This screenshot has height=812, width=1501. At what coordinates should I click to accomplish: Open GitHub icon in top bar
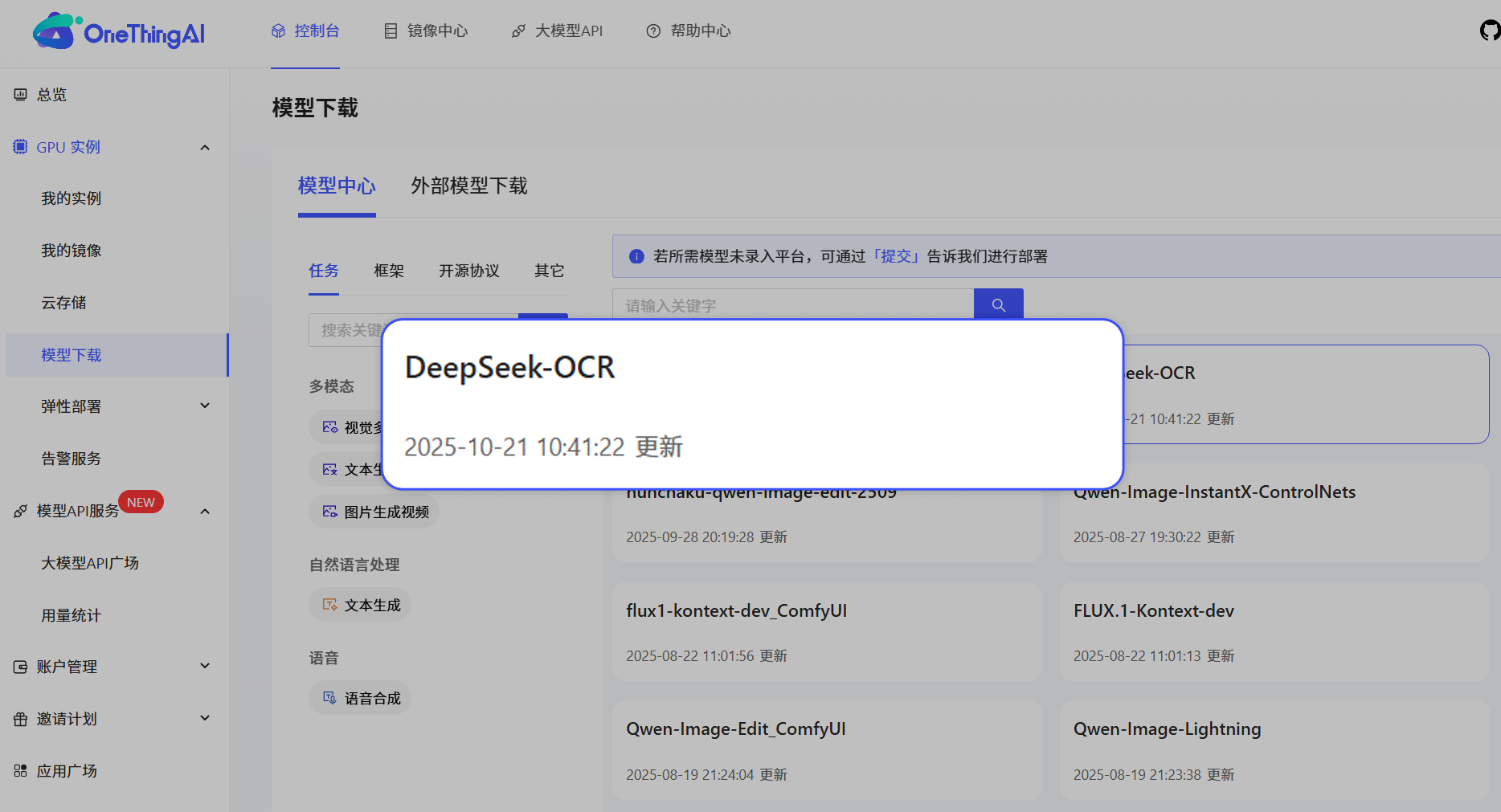[1489, 31]
